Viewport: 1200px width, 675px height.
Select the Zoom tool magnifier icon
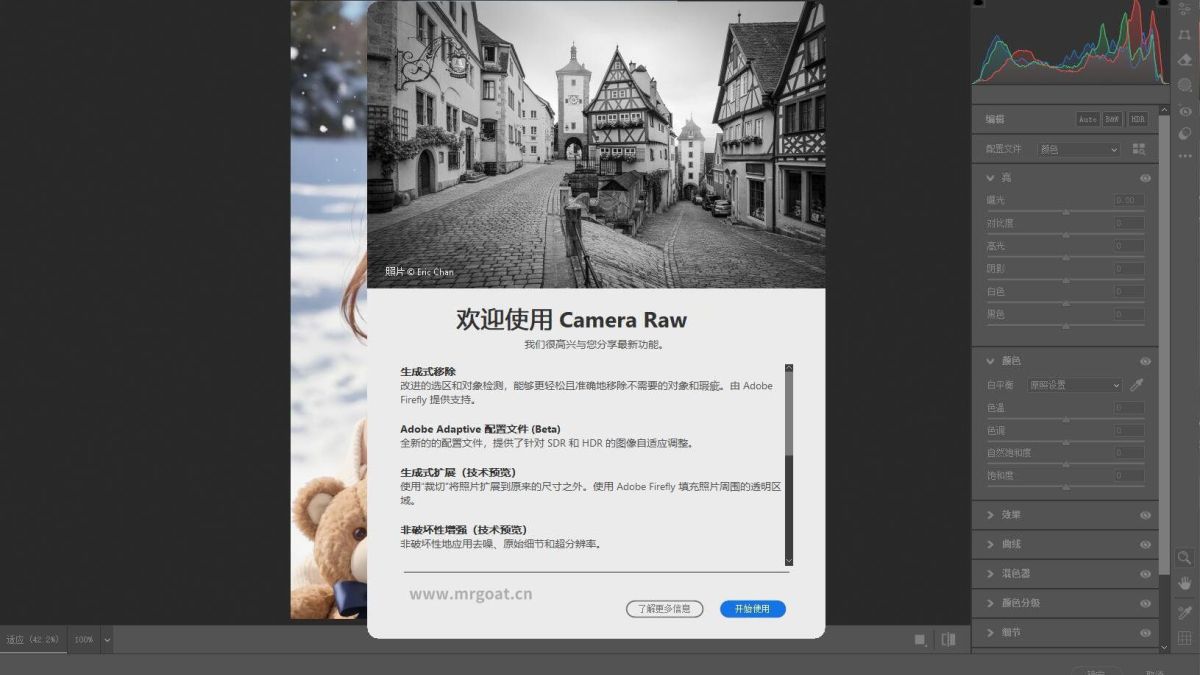[x=1184, y=557]
